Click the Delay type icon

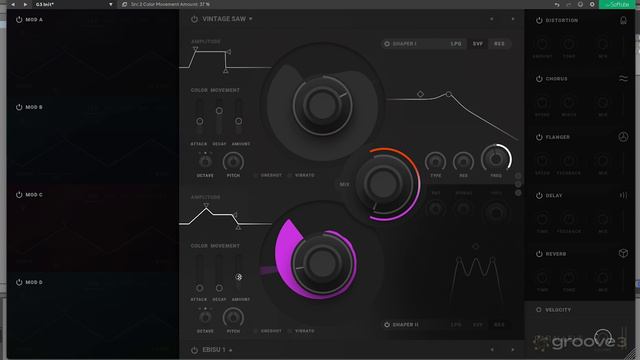pos(623,196)
